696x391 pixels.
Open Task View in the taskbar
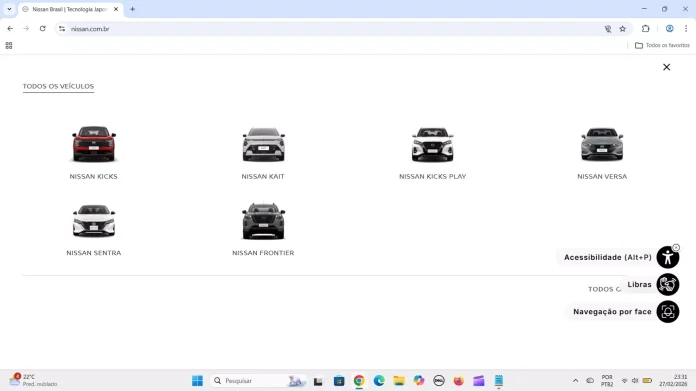[318, 381]
